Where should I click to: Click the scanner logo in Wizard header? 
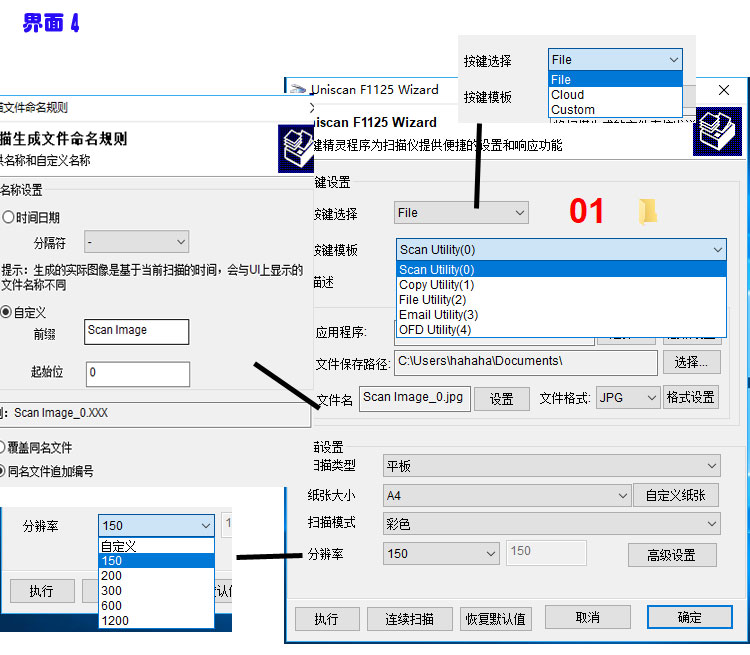click(x=717, y=131)
